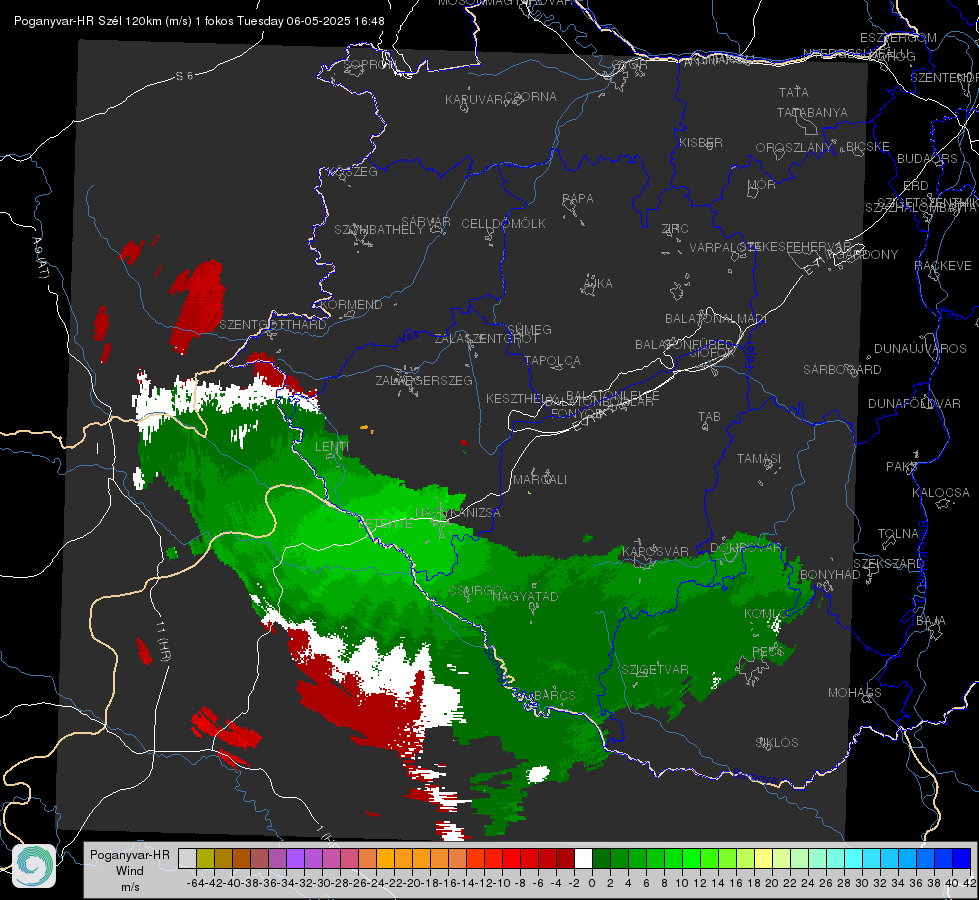The image size is (979, 900).
Task: Click the 'Poganyvar-HR Wind m/s' legend title
Action: pos(130,870)
